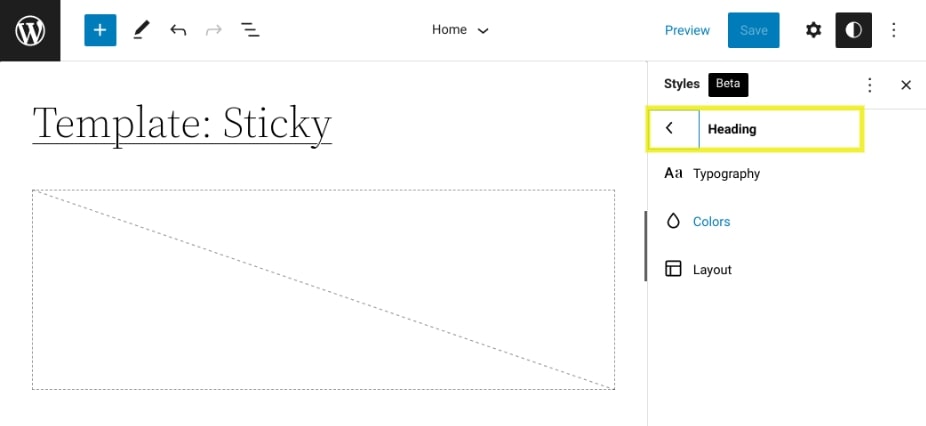Go back from the Heading panel
The image size is (926, 426).
670,129
